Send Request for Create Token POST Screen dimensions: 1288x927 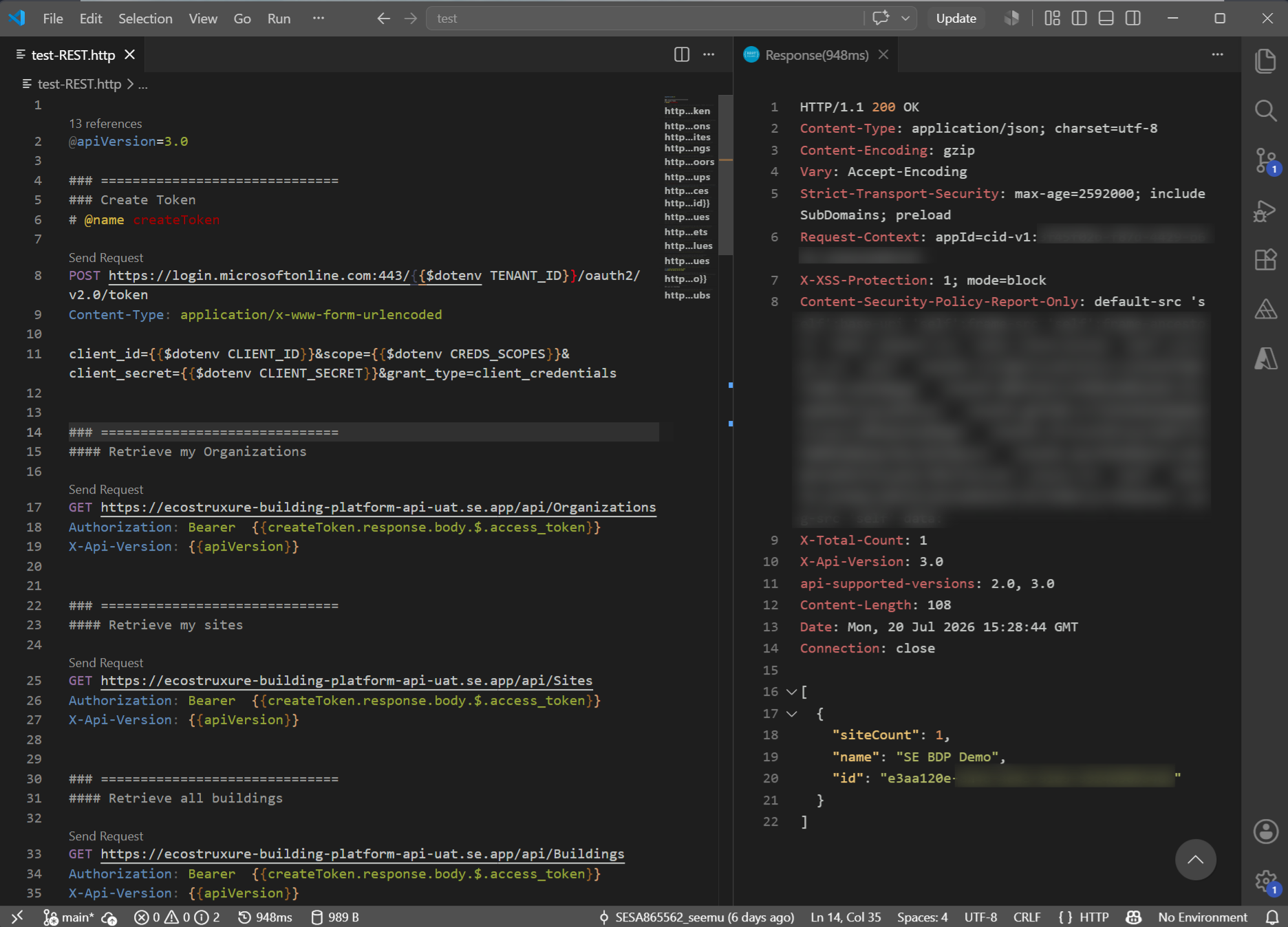tap(106, 258)
